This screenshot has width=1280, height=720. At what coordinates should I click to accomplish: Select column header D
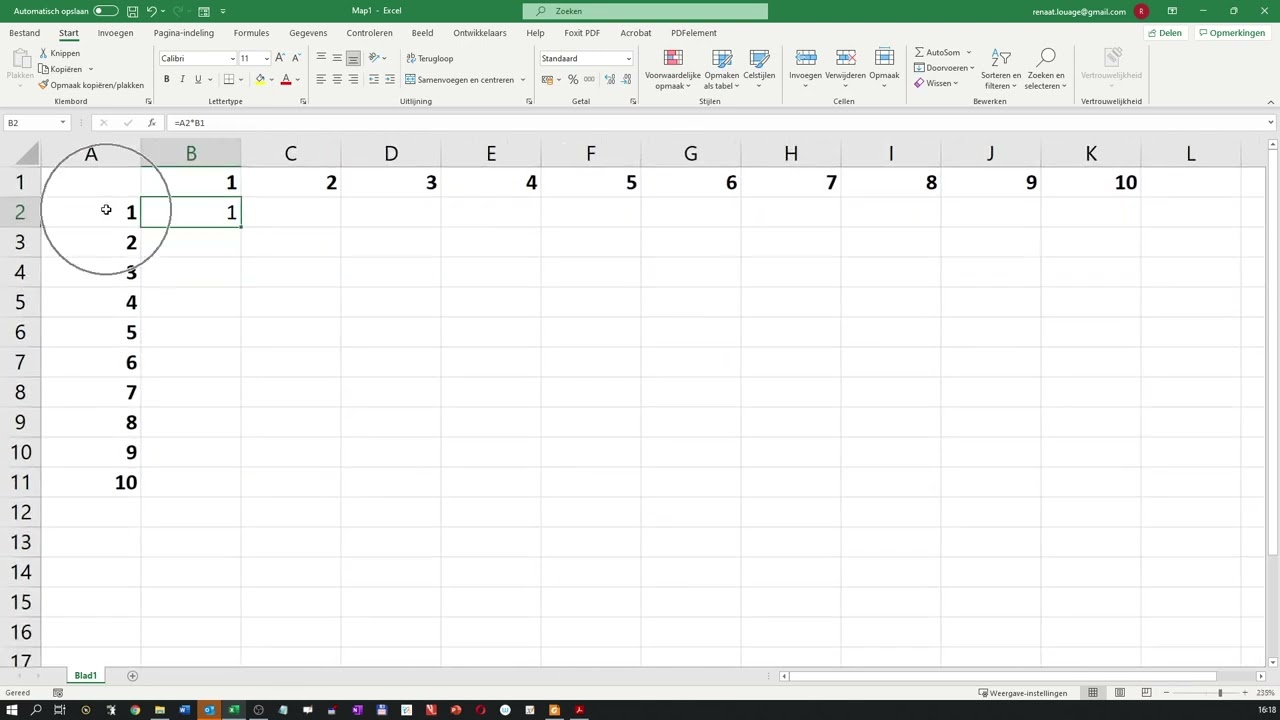pos(390,154)
